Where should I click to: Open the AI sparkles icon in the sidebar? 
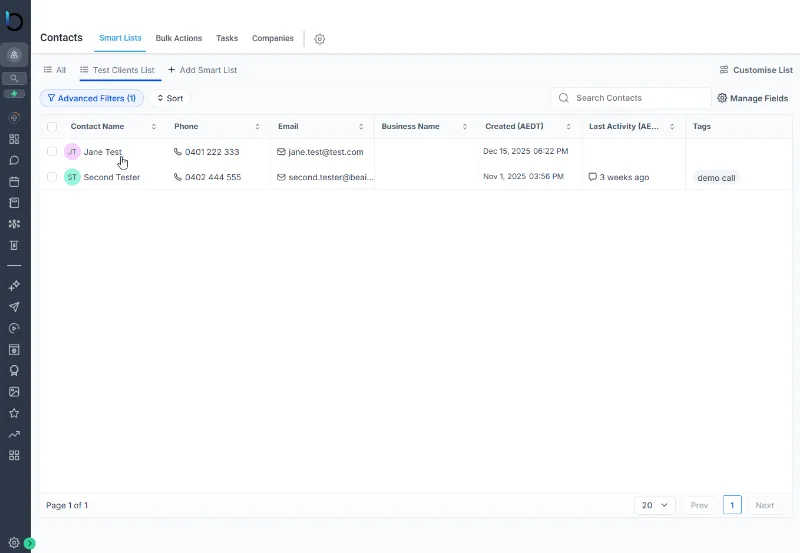click(14, 286)
